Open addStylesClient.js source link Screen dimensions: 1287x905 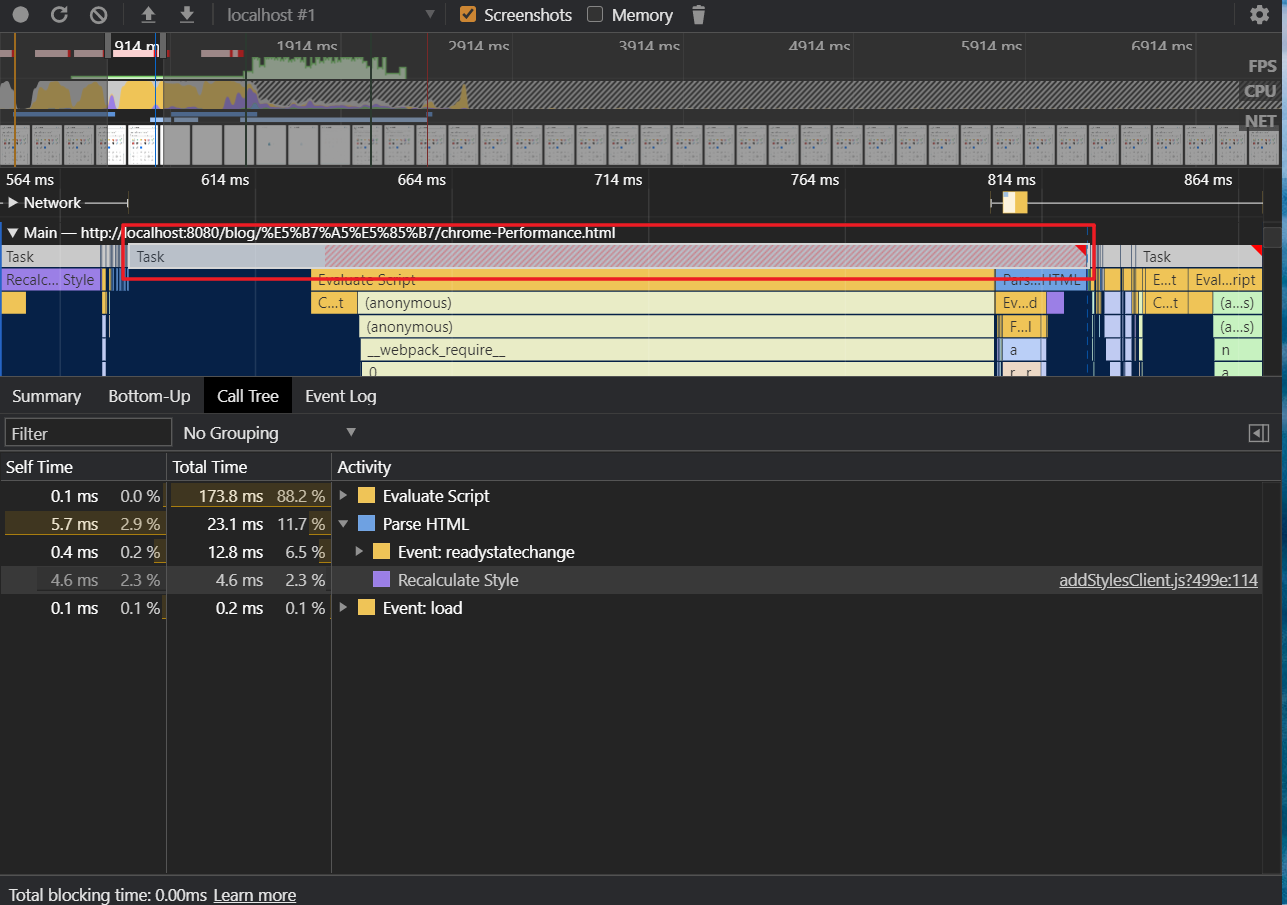pos(1158,579)
